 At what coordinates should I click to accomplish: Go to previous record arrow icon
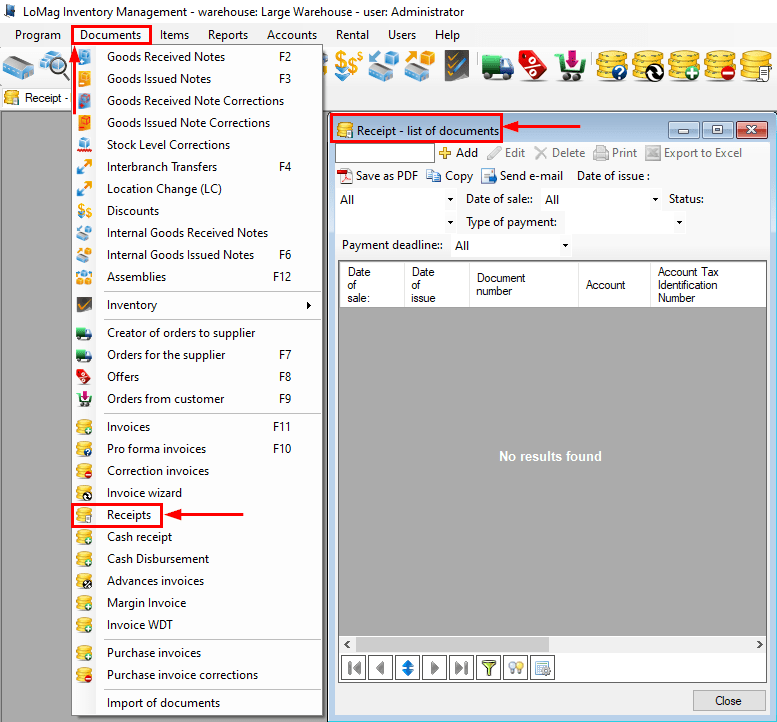click(x=381, y=668)
